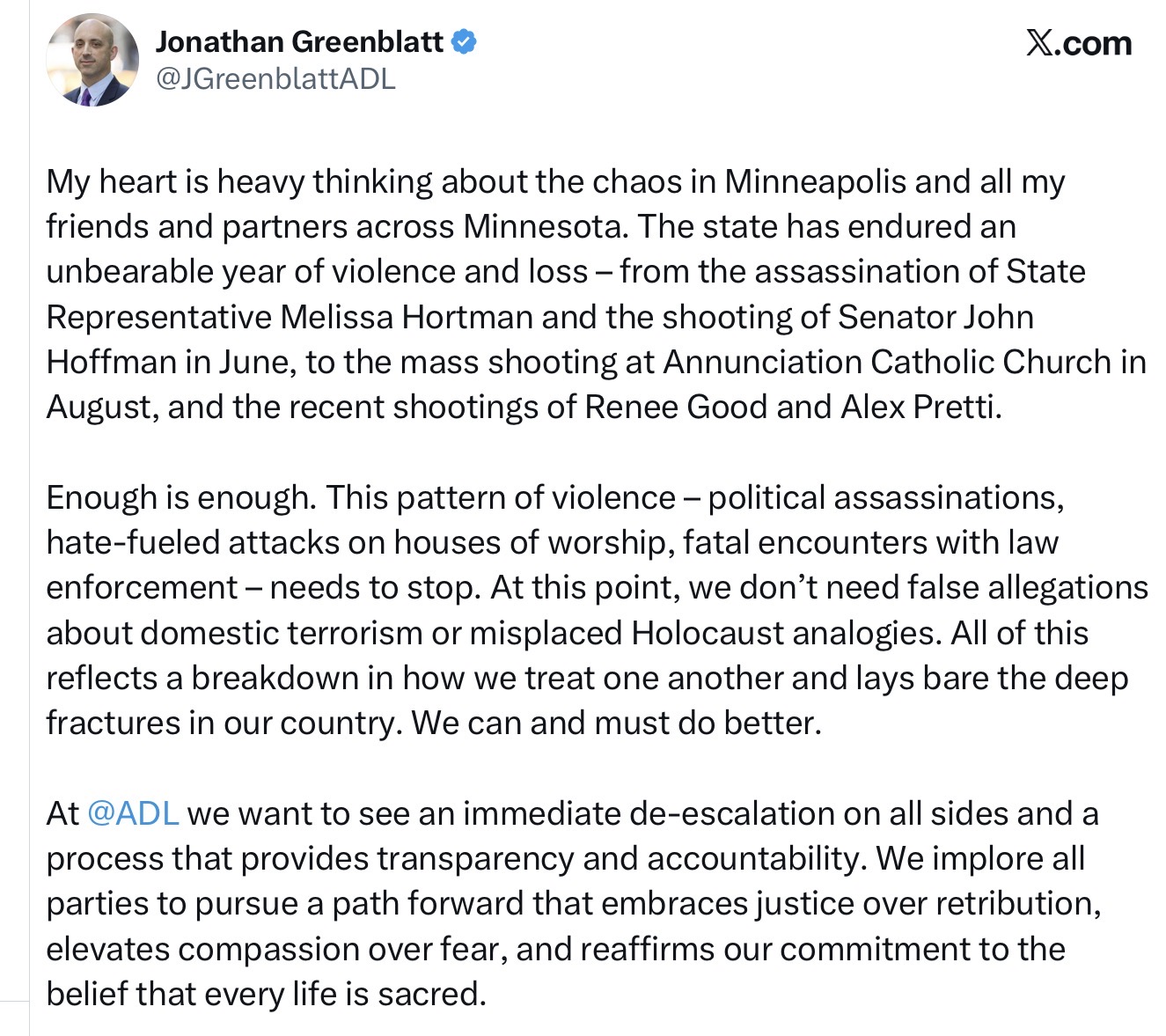Image resolution: width=1166 pixels, height=1036 pixels.
Task: Click Jonathan Greenblatt's profile photo
Action: 92,60
